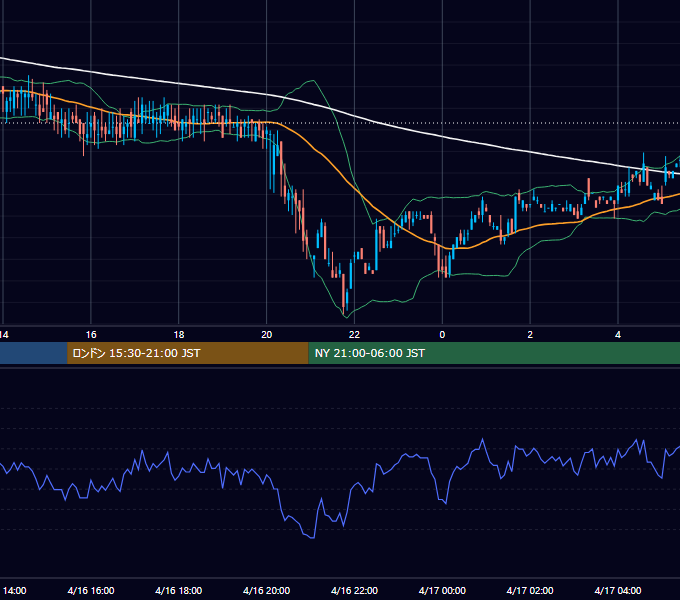Click the 16 label on upper time axis

[x=91, y=335]
